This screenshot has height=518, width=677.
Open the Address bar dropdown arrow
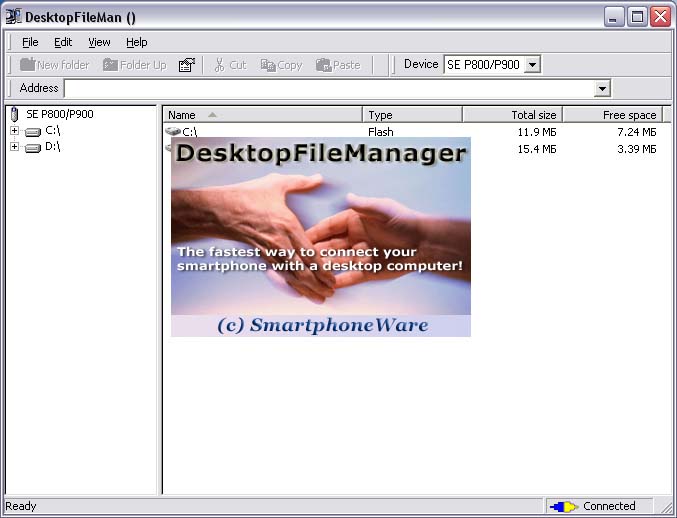click(x=602, y=88)
